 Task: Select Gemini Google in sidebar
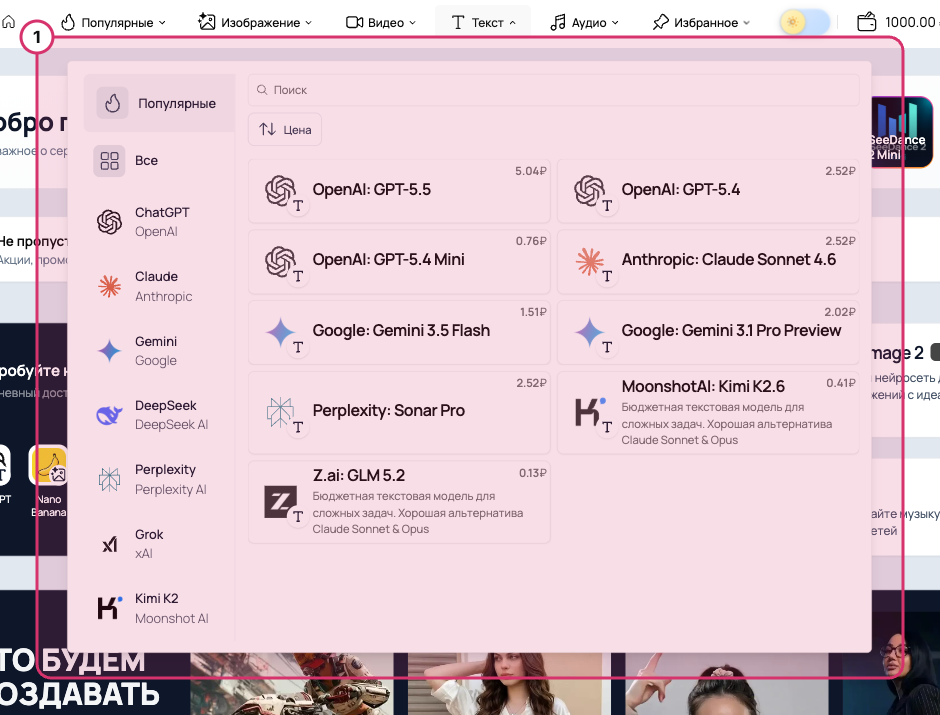point(159,351)
